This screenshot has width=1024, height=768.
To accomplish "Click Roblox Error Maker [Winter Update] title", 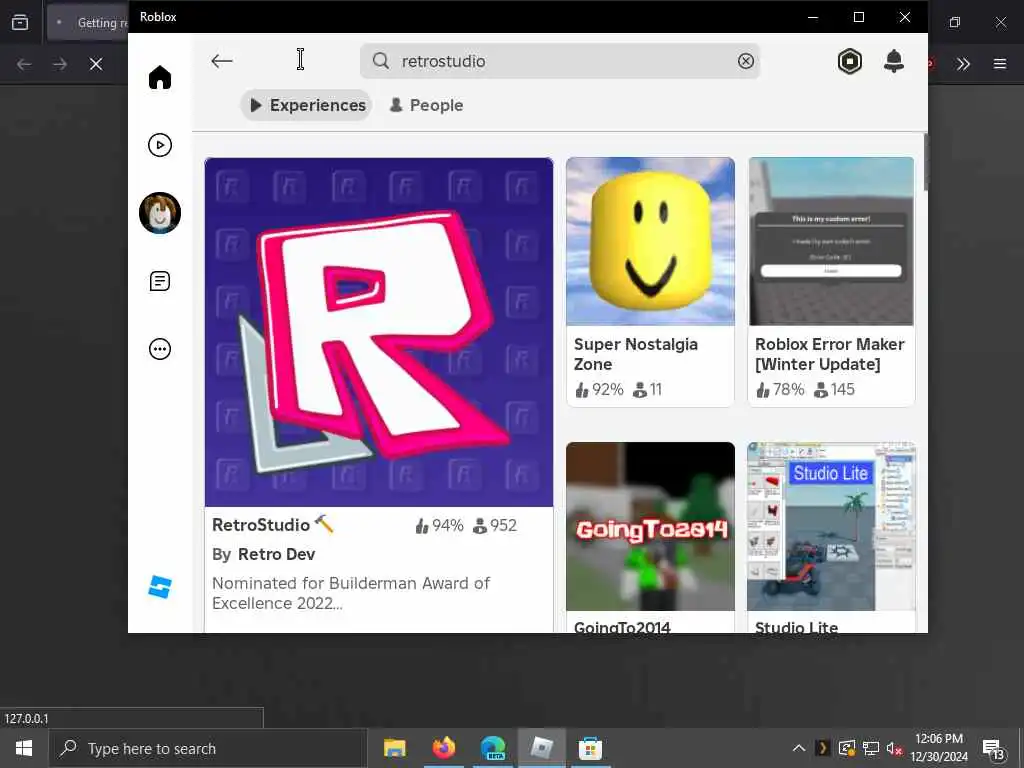I will pyautogui.click(x=829, y=354).
